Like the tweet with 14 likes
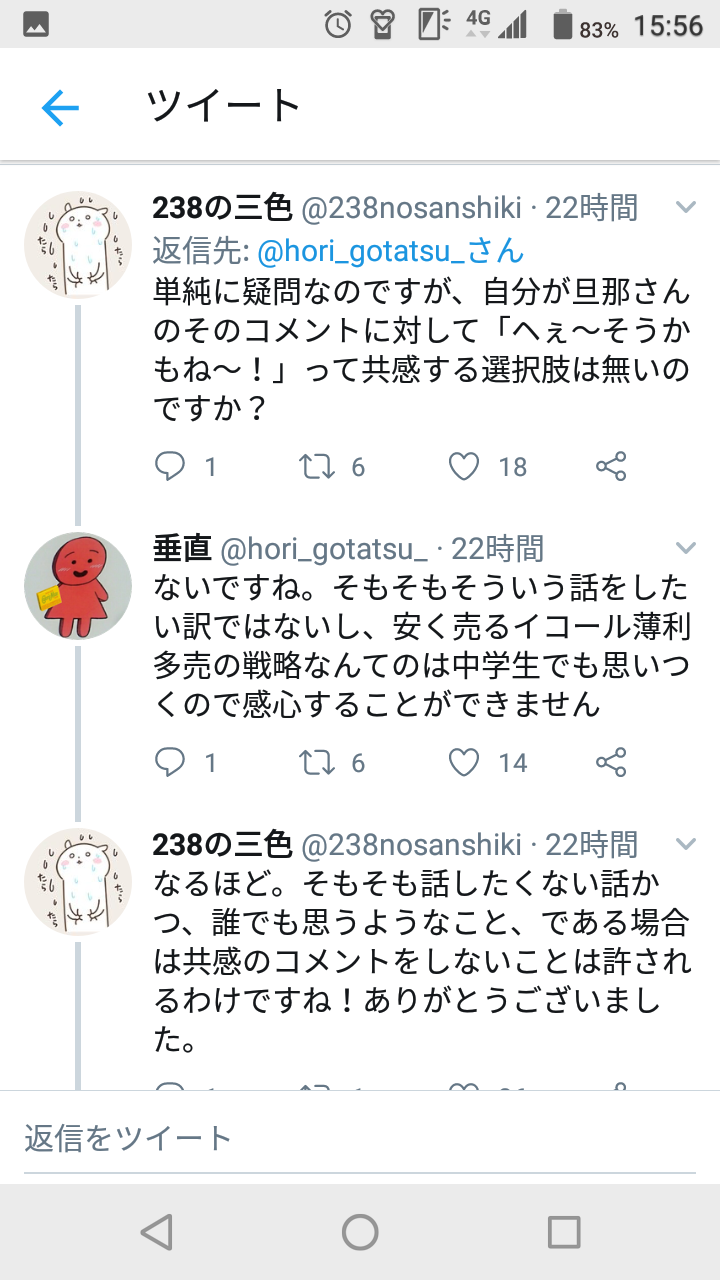This screenshot has height=1280, width=720. (x=464, y=763)
